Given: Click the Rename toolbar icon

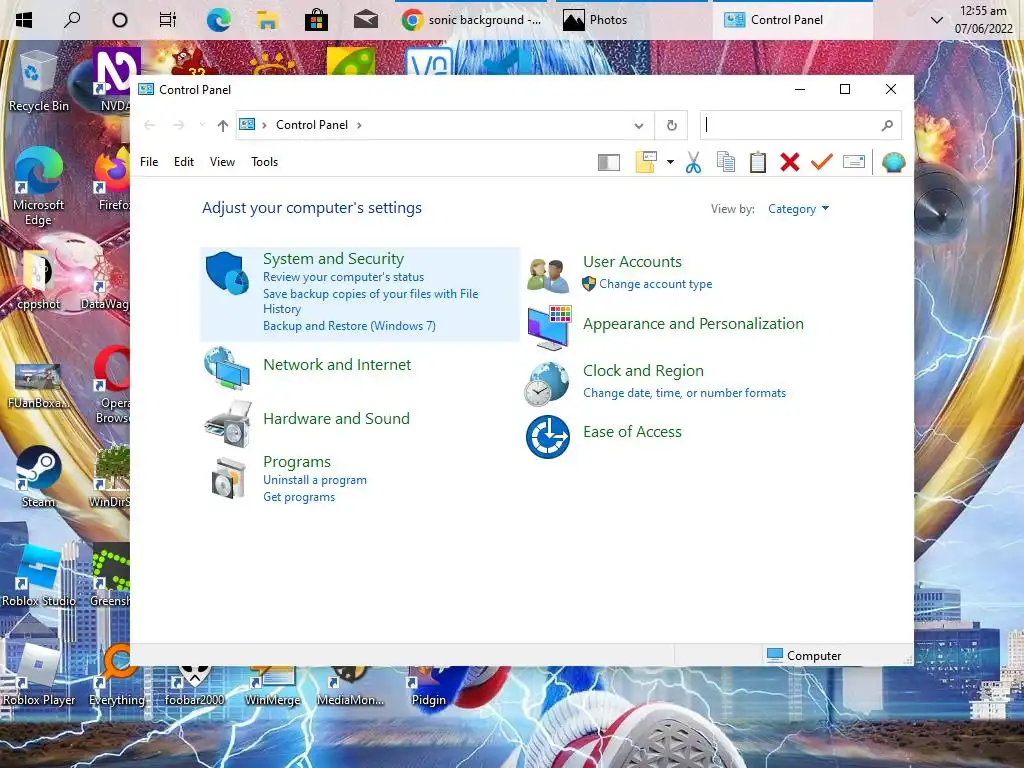Looking at the screenshot, I should pyautogui.click(x=854, y=161).
